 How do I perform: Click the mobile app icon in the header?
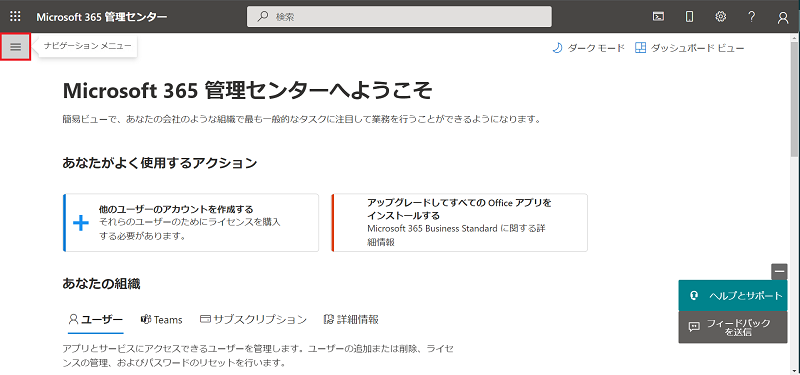[x=689, y=16]
